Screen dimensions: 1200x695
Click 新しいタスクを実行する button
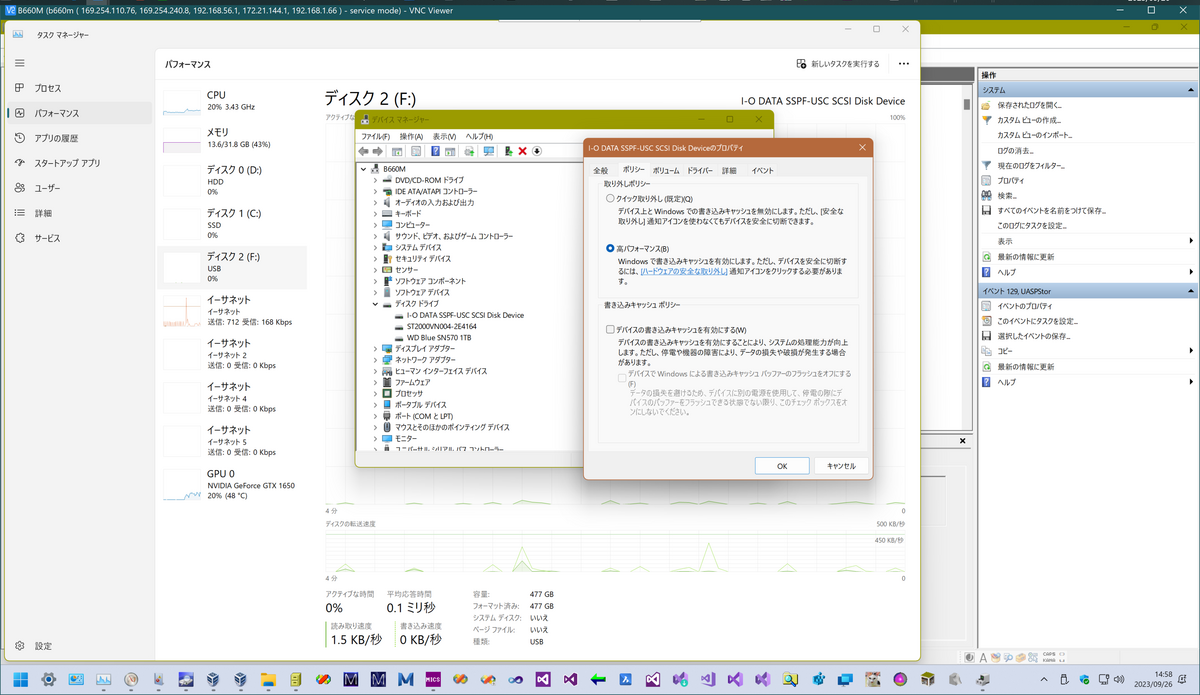pyautogui.click(x=838, y=64)
